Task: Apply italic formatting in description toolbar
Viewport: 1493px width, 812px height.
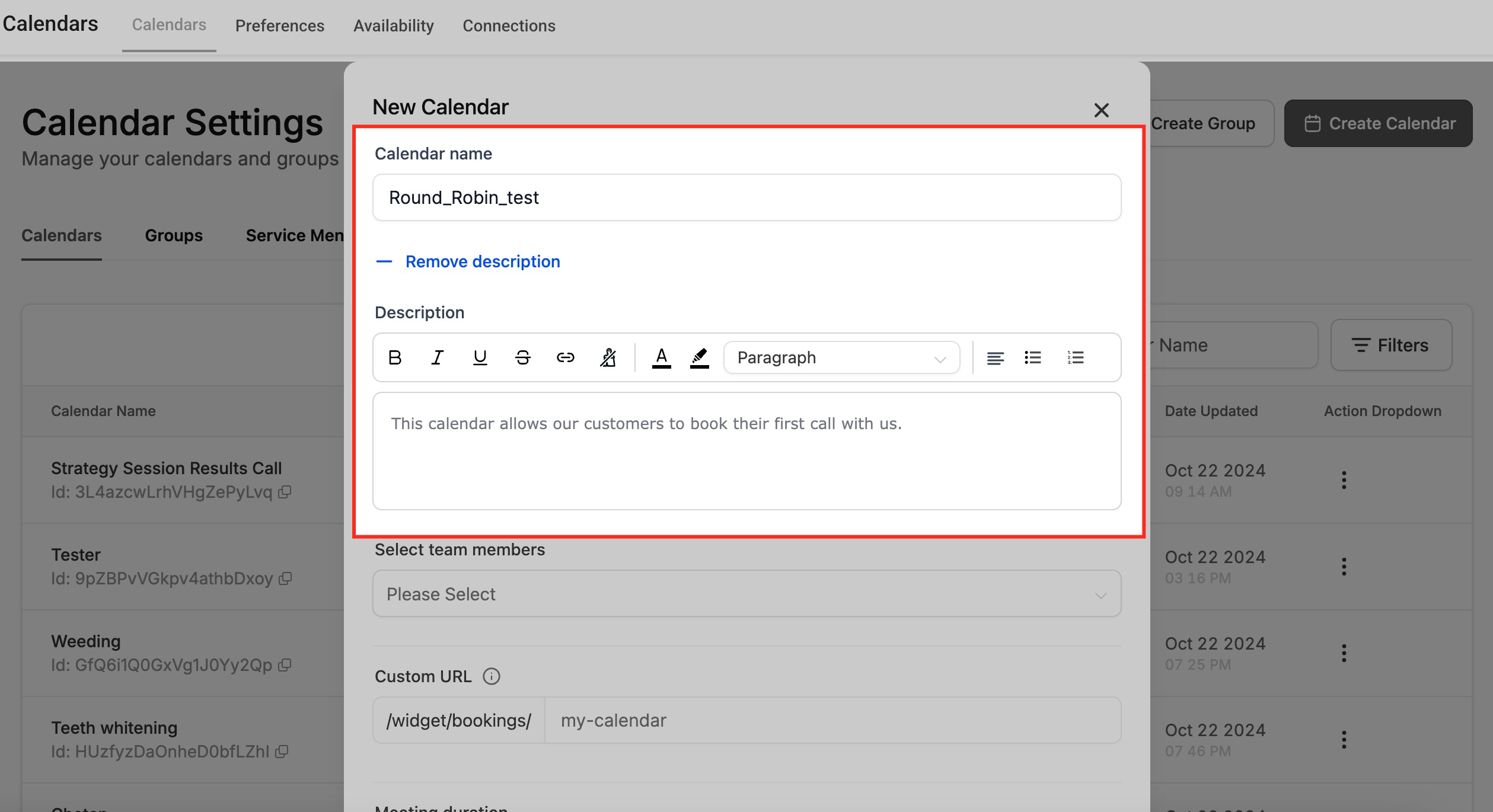Action: 438,357
